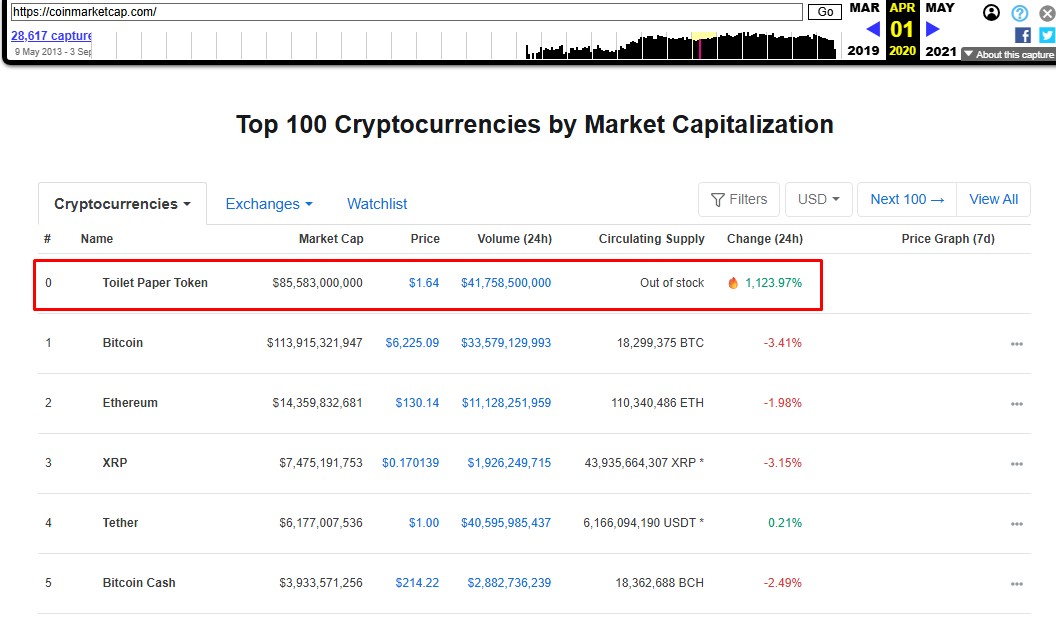Viewport: 1056px width, 618px height.
Task: Open Wayback Machine user account icon
Action: [991, 13]
